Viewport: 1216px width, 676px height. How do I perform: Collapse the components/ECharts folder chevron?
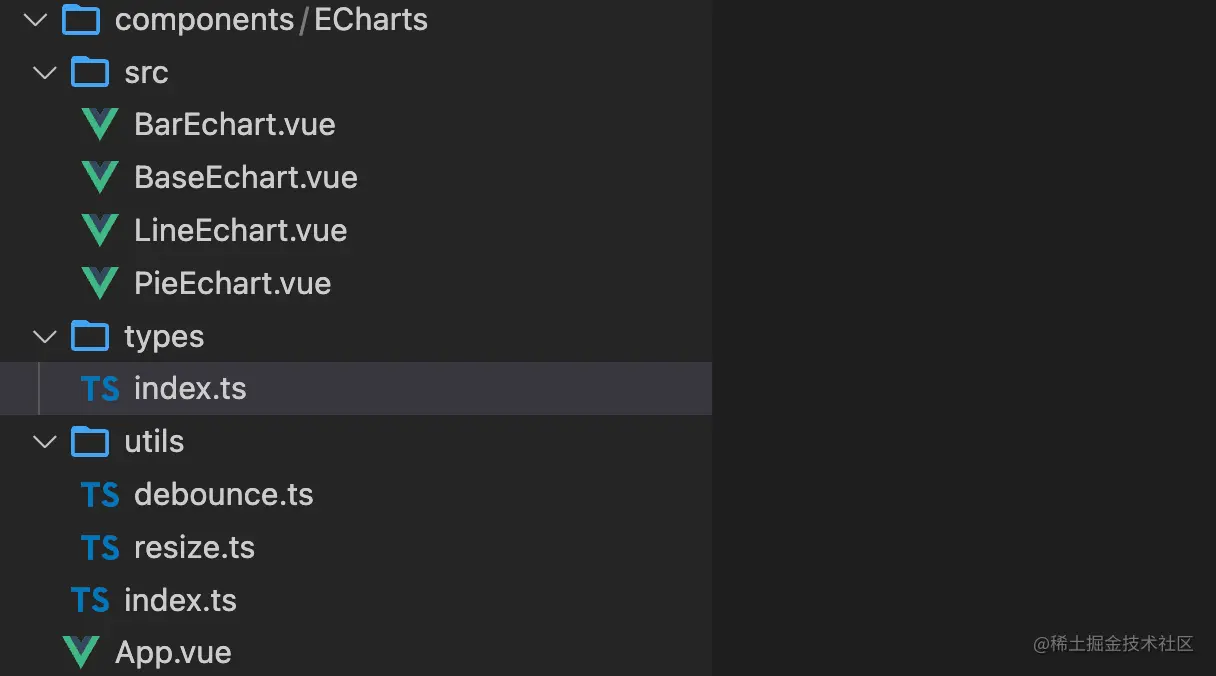pos(35,20)
